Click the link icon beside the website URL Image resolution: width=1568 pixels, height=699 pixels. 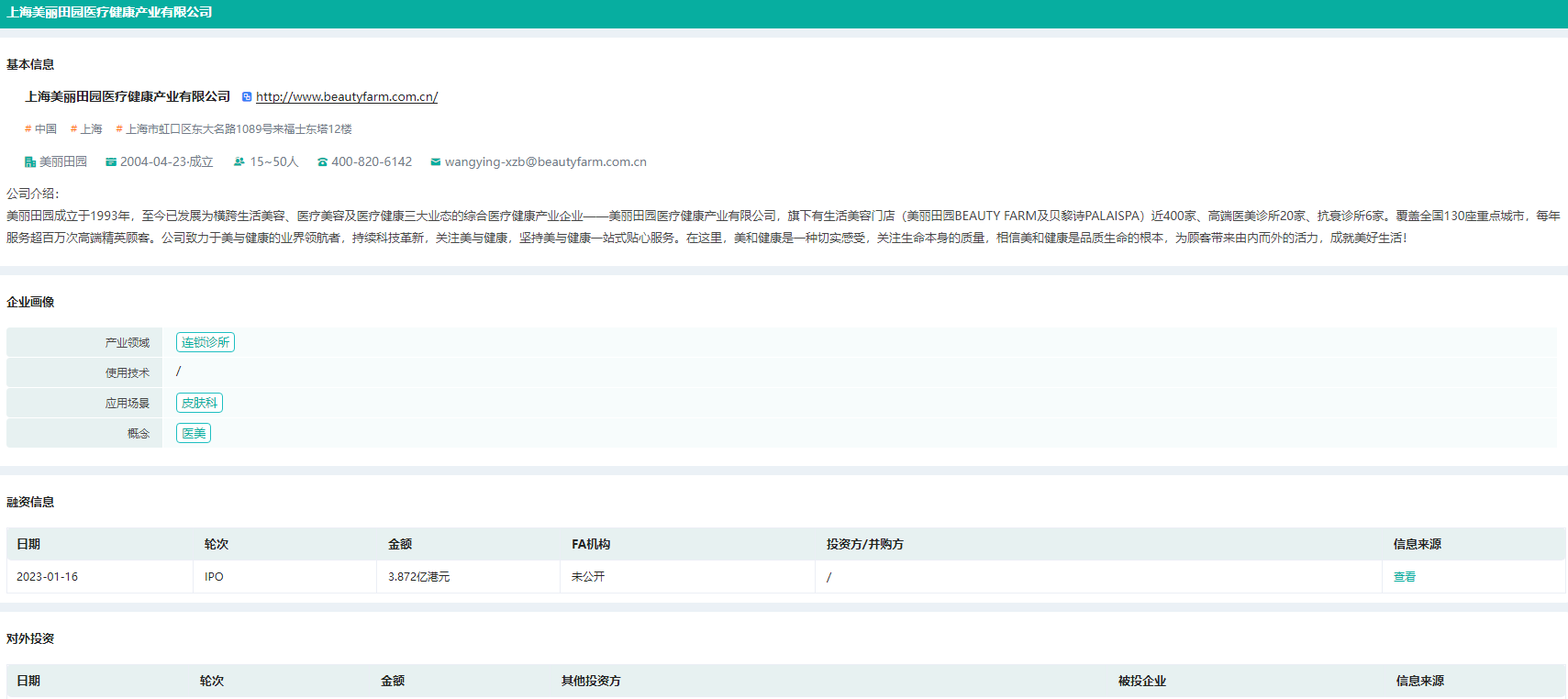pos(247,97)
